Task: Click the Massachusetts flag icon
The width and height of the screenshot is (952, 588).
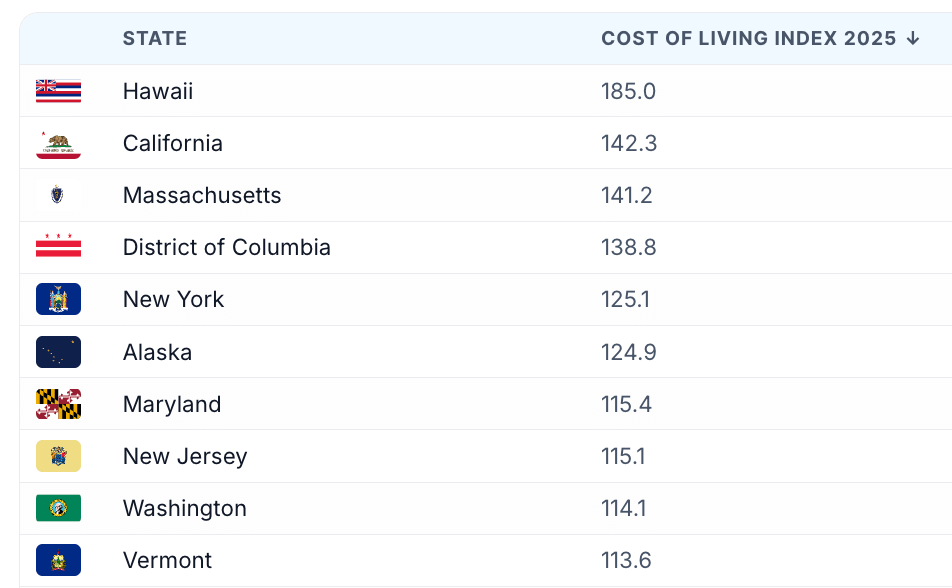Action: pyautogui.click(x=58, y=195)
